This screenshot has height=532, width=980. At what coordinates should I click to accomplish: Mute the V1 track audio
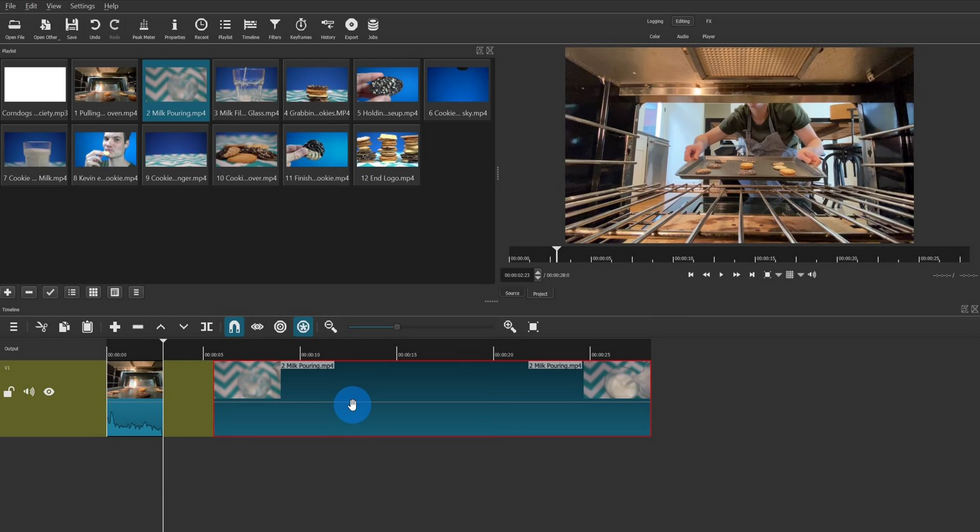pos(29,392)
